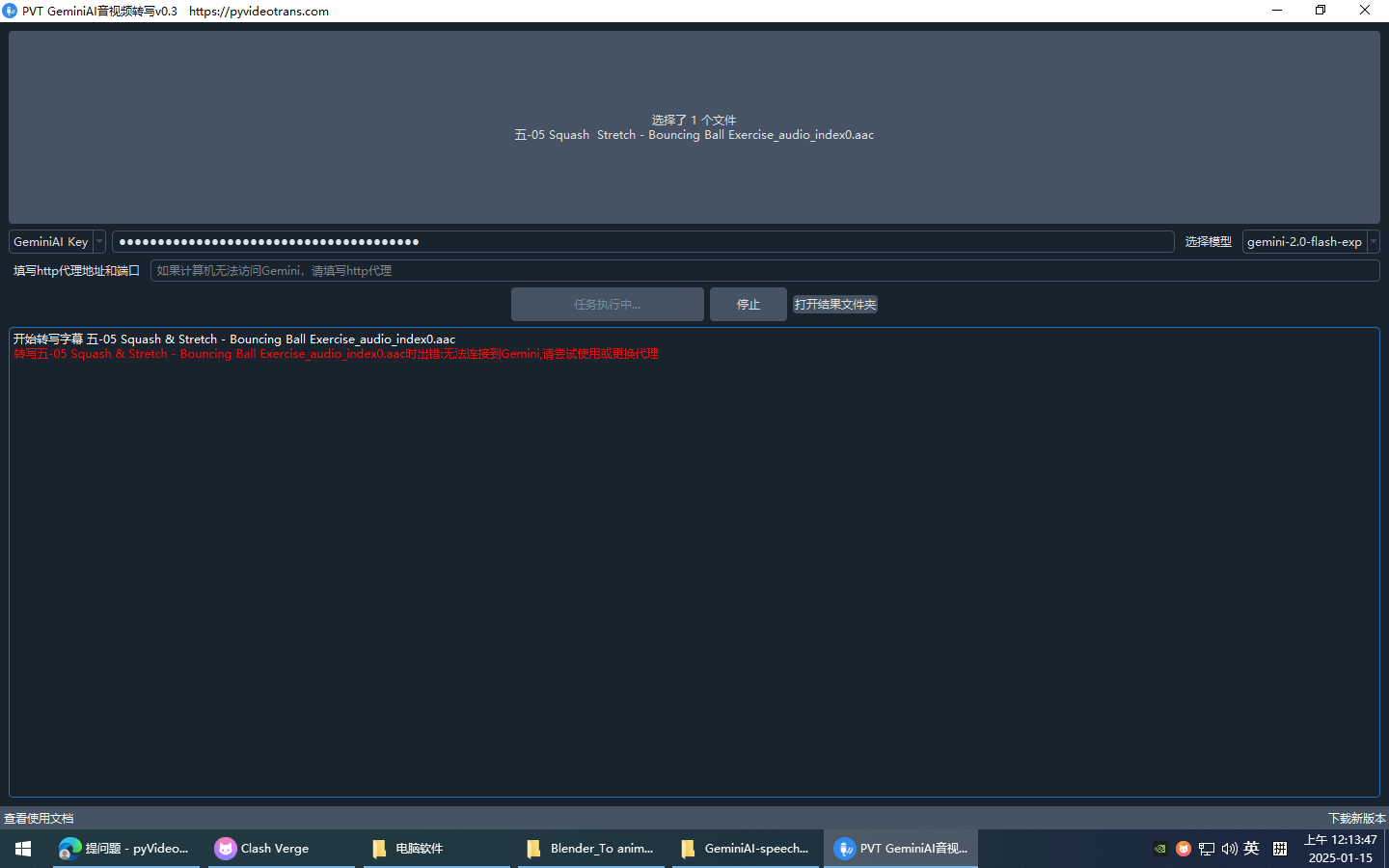Minimize the PVT GeminiAI window
The height and width of the screenshot is (868, 1389).
(1277, 11)
